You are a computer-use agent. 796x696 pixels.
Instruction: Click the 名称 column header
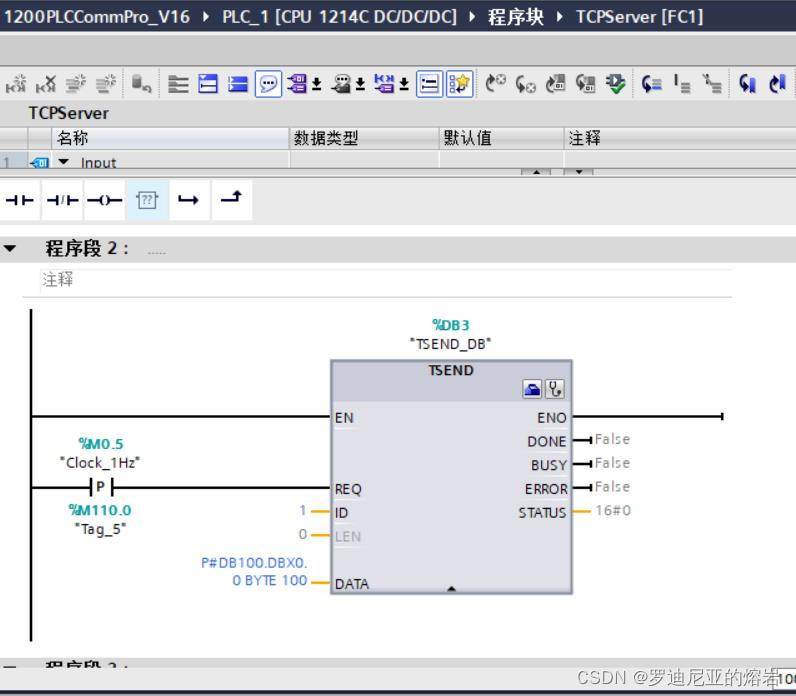(x=171, y=138)
